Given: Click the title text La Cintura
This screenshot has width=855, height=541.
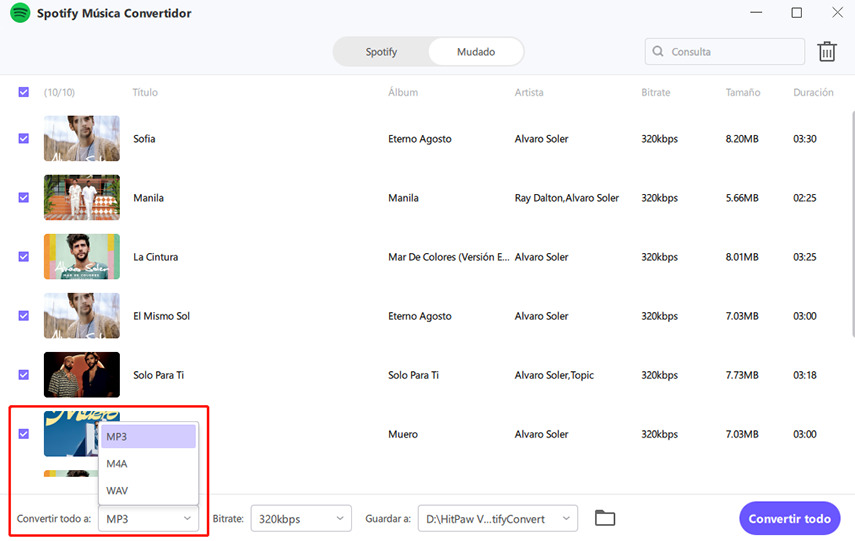Looking at the screenshot, I should coord(155,257).
